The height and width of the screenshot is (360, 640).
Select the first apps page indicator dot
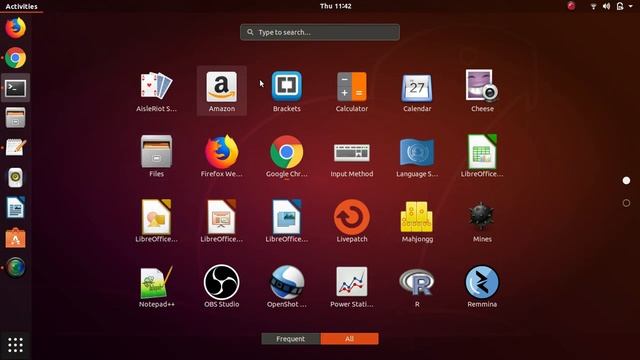point(626,180)
